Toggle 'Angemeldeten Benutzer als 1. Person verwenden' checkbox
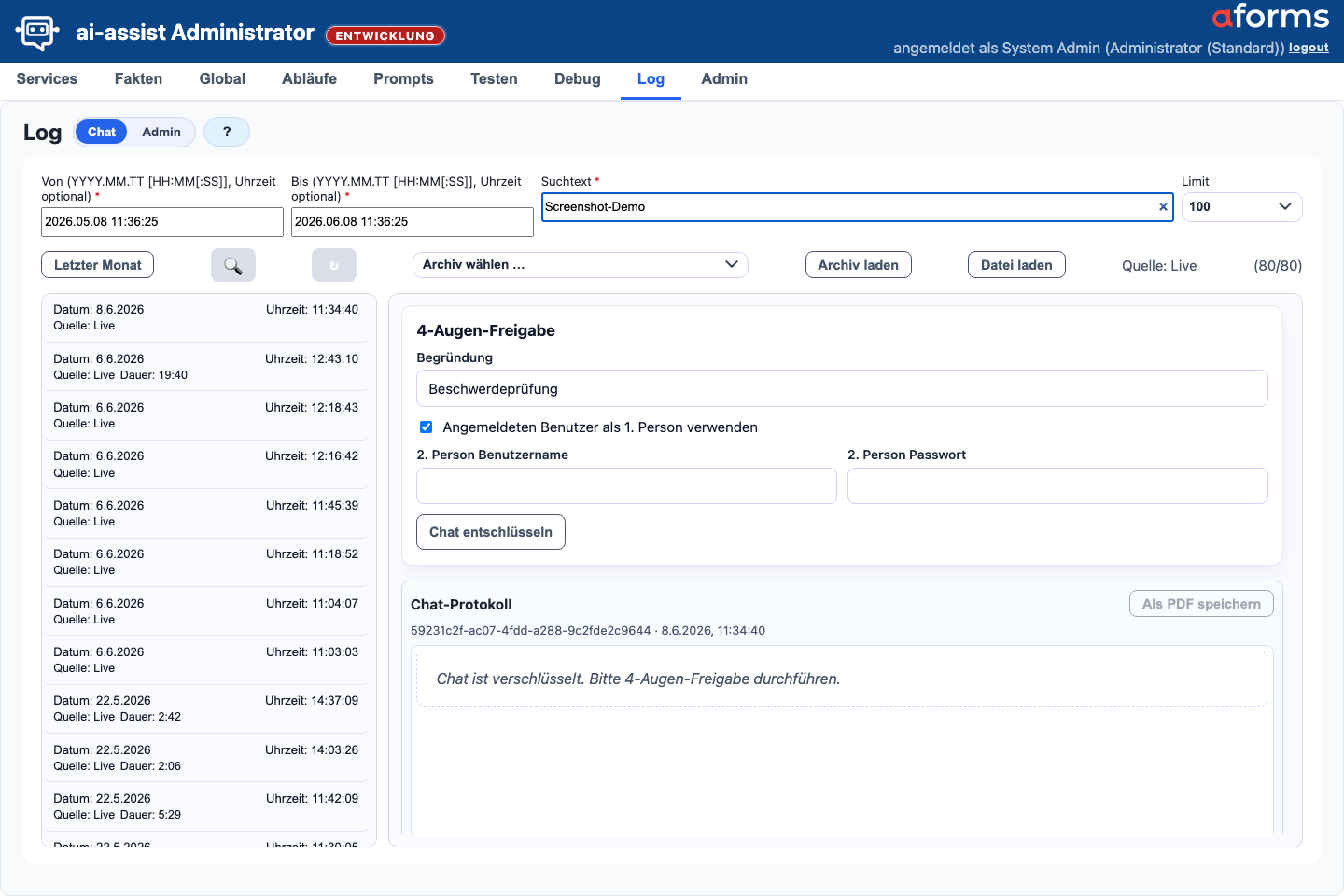This screenshot has width=1344, height=896. coord(426,427)
